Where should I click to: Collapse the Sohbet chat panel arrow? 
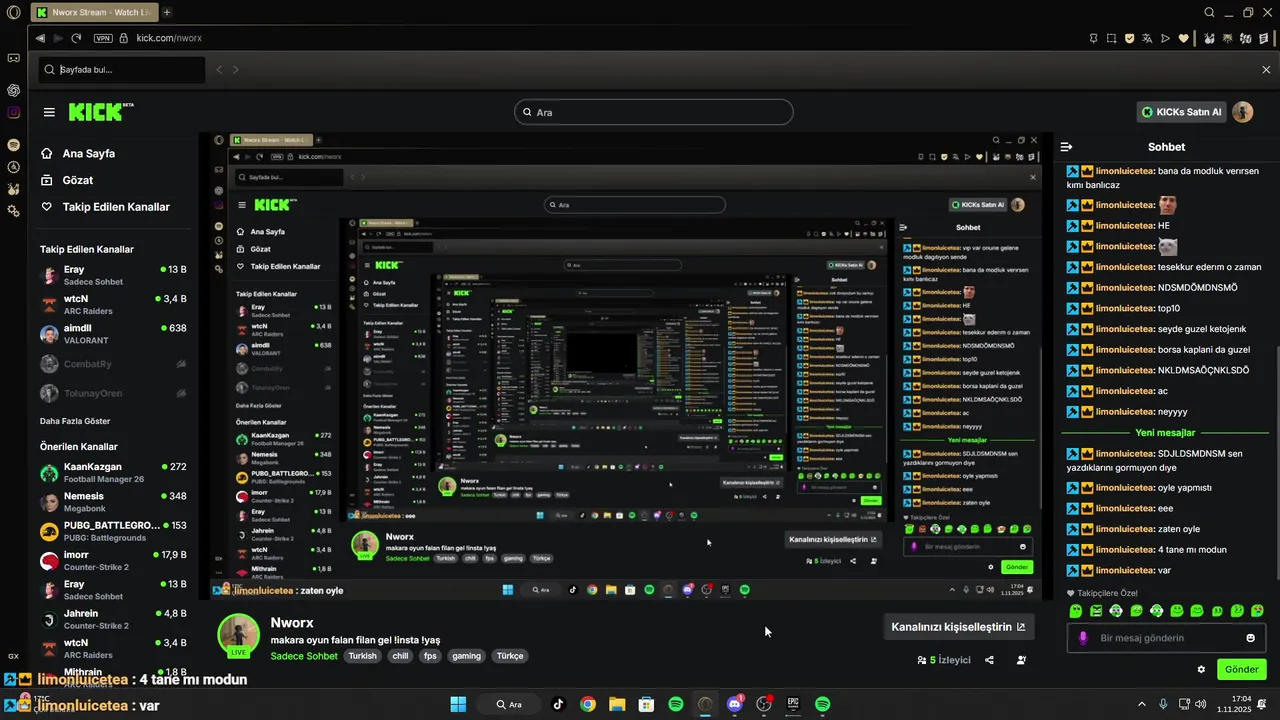[1067, 147]
